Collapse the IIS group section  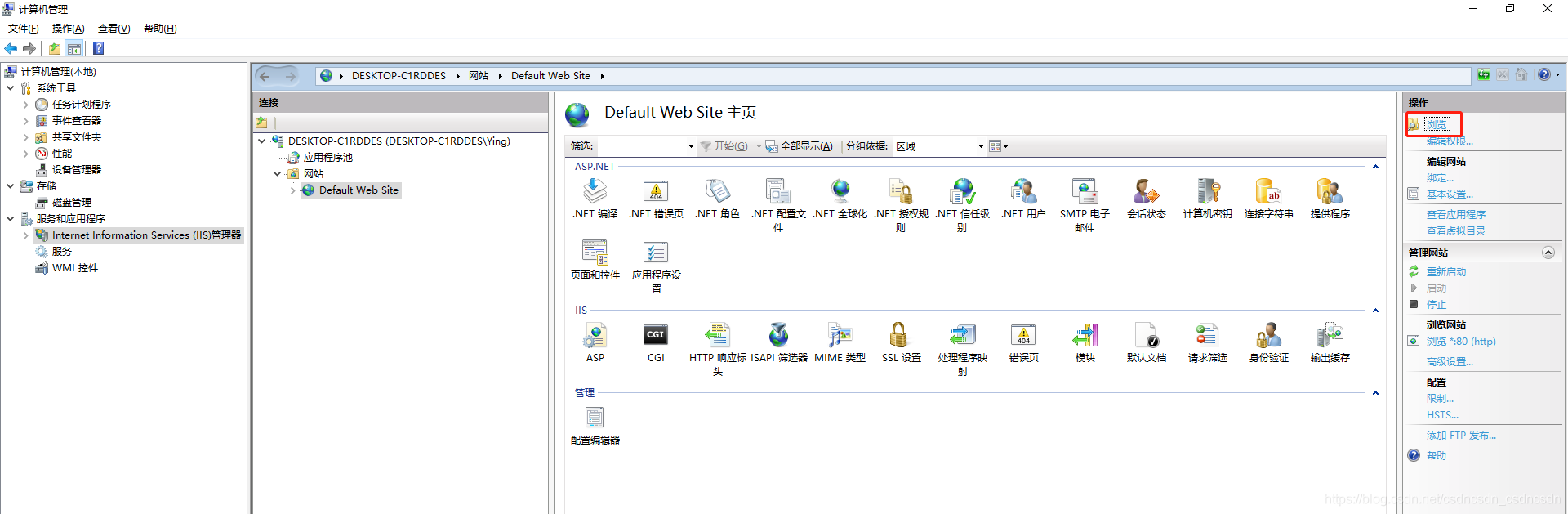click(x=1375, y=311)
